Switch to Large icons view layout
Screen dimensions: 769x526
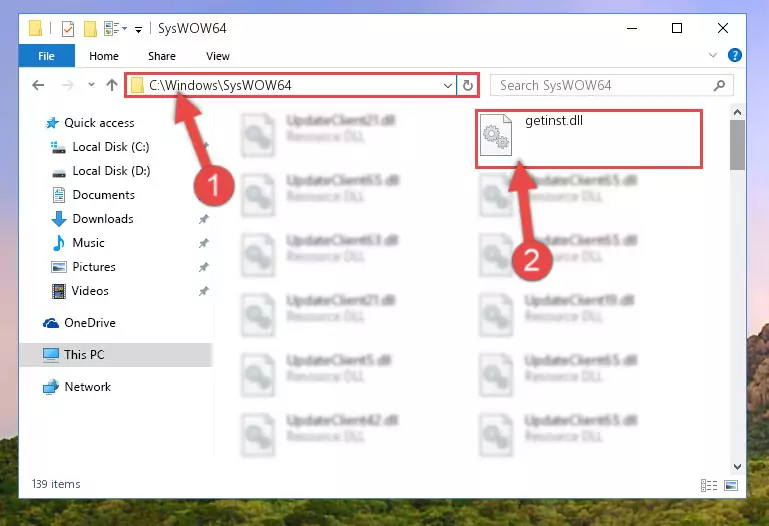(x=731, y=485)
